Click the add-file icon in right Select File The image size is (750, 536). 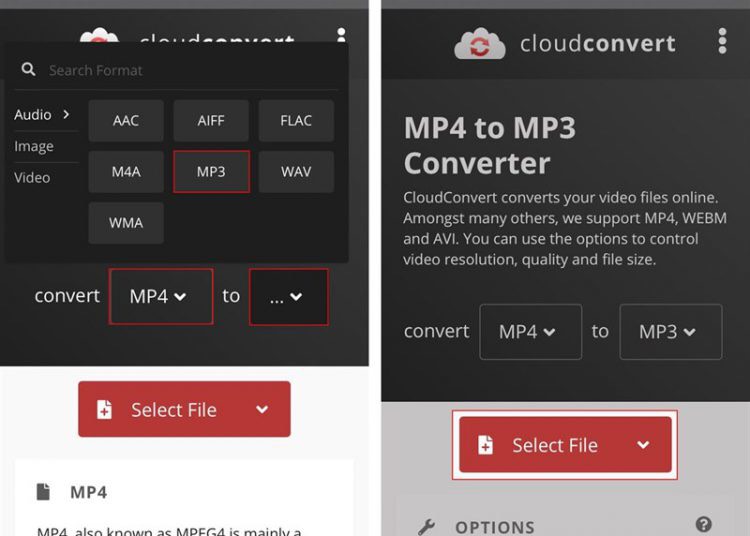pos(485,445)
